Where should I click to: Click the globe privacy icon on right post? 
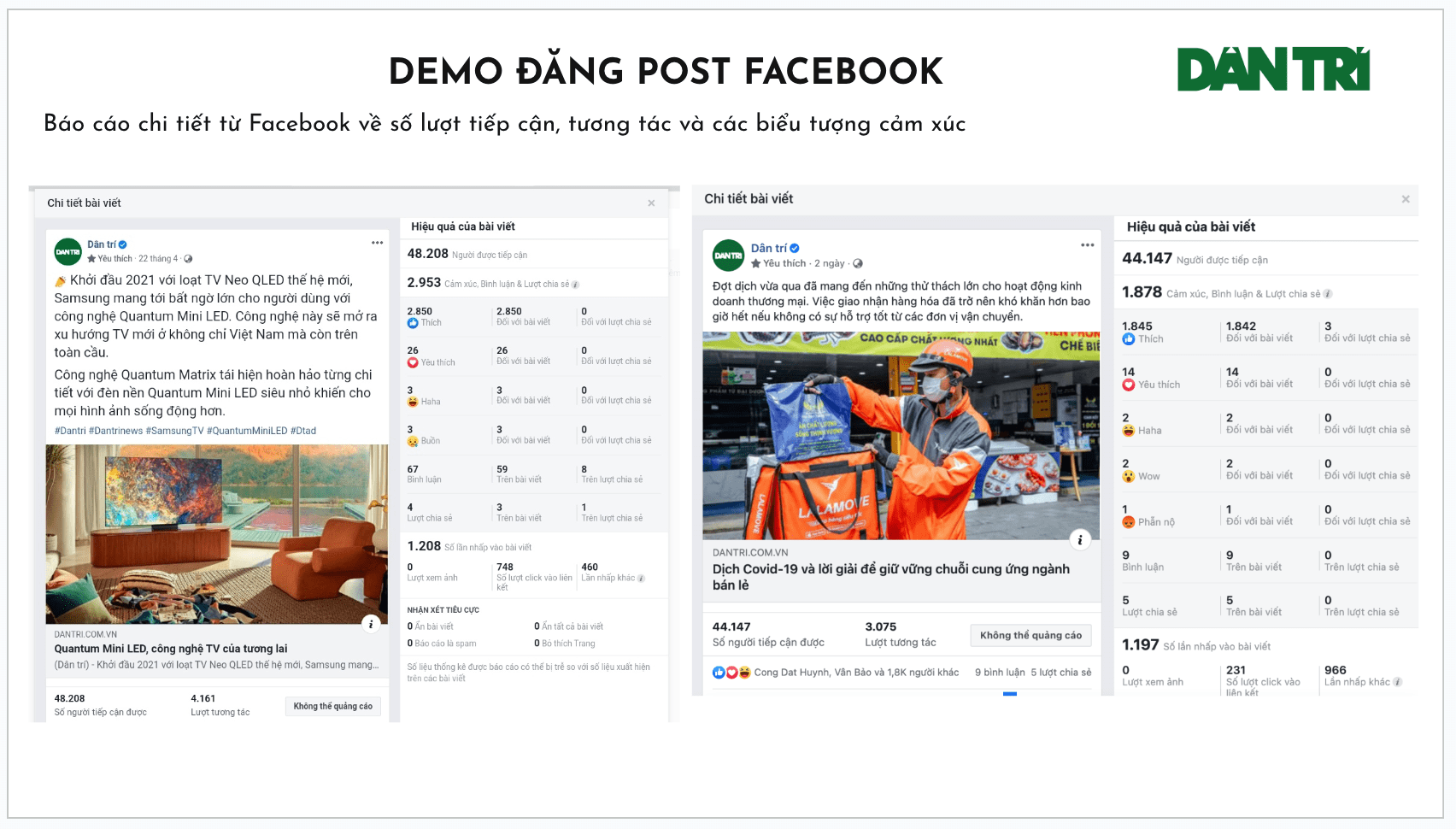pyautogui.click(x=858, y=263)
